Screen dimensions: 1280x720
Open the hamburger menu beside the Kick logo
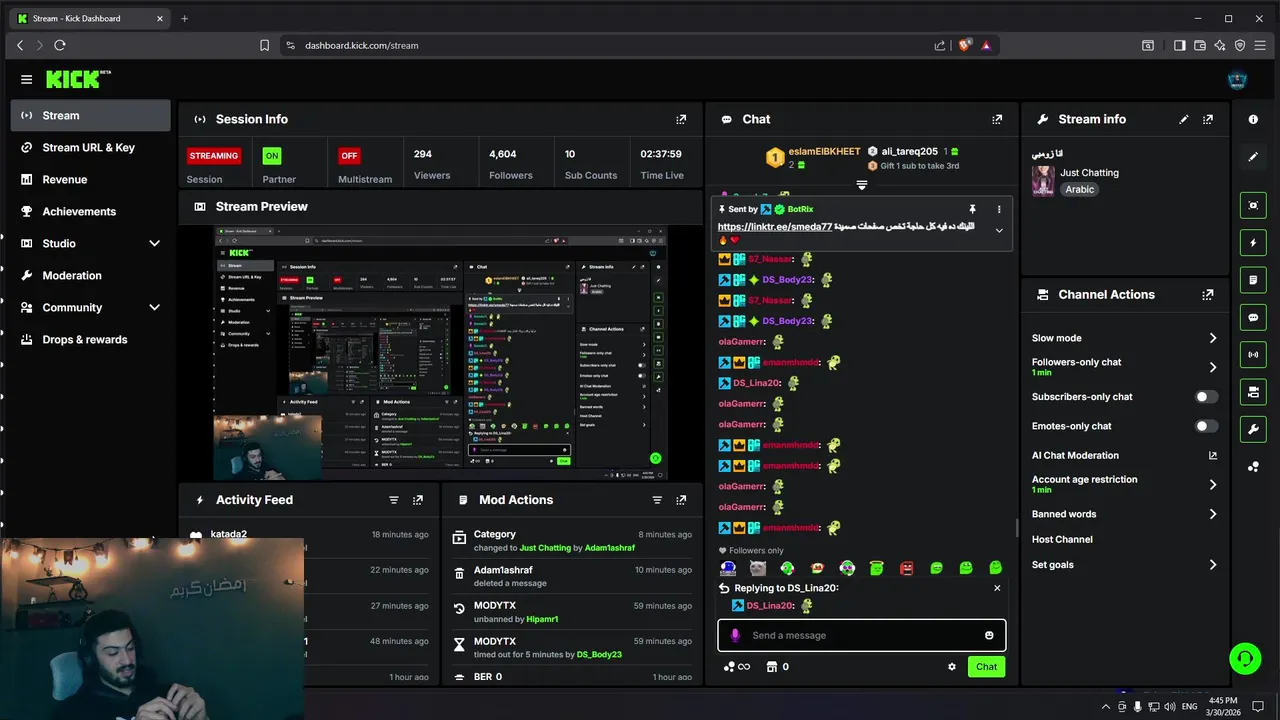coord(26,79)
